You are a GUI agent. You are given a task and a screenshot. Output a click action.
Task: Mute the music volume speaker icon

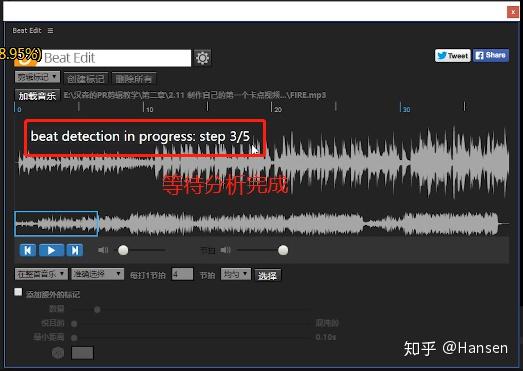point(103,250)
